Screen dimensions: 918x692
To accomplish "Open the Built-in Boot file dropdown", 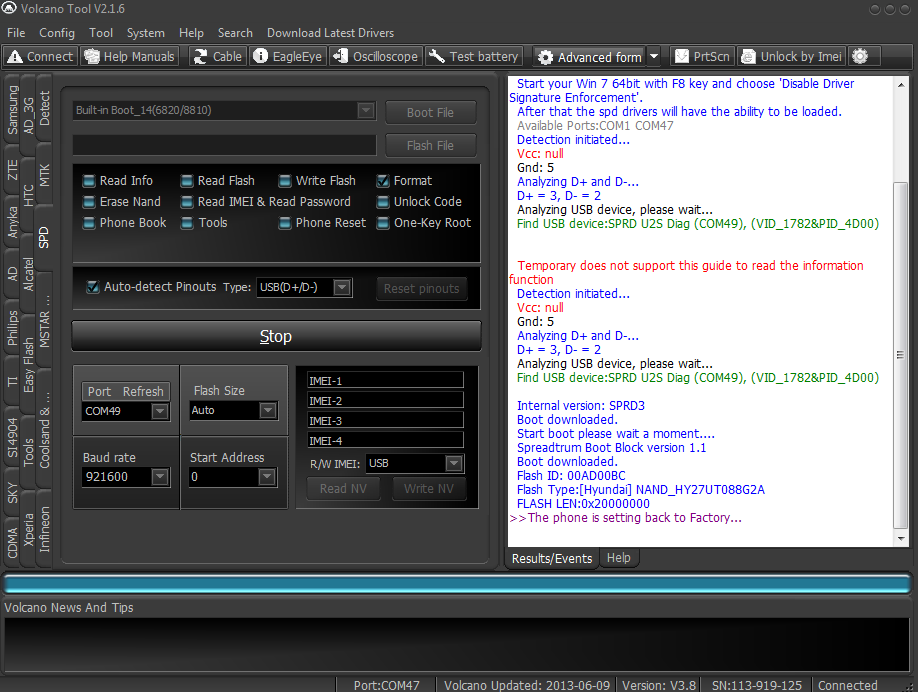I will [x=366, y=110].
